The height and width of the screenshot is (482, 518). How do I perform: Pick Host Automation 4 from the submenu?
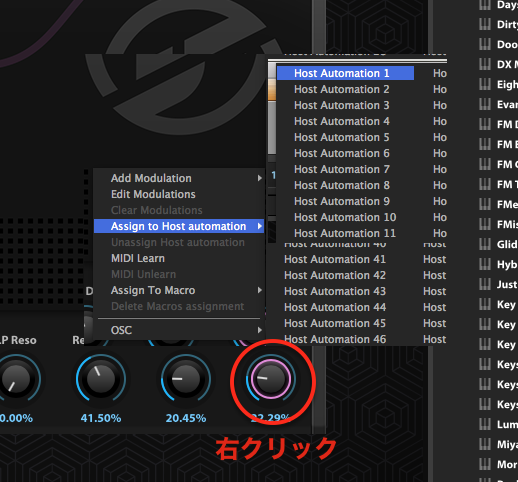click(x=342, y=121)
